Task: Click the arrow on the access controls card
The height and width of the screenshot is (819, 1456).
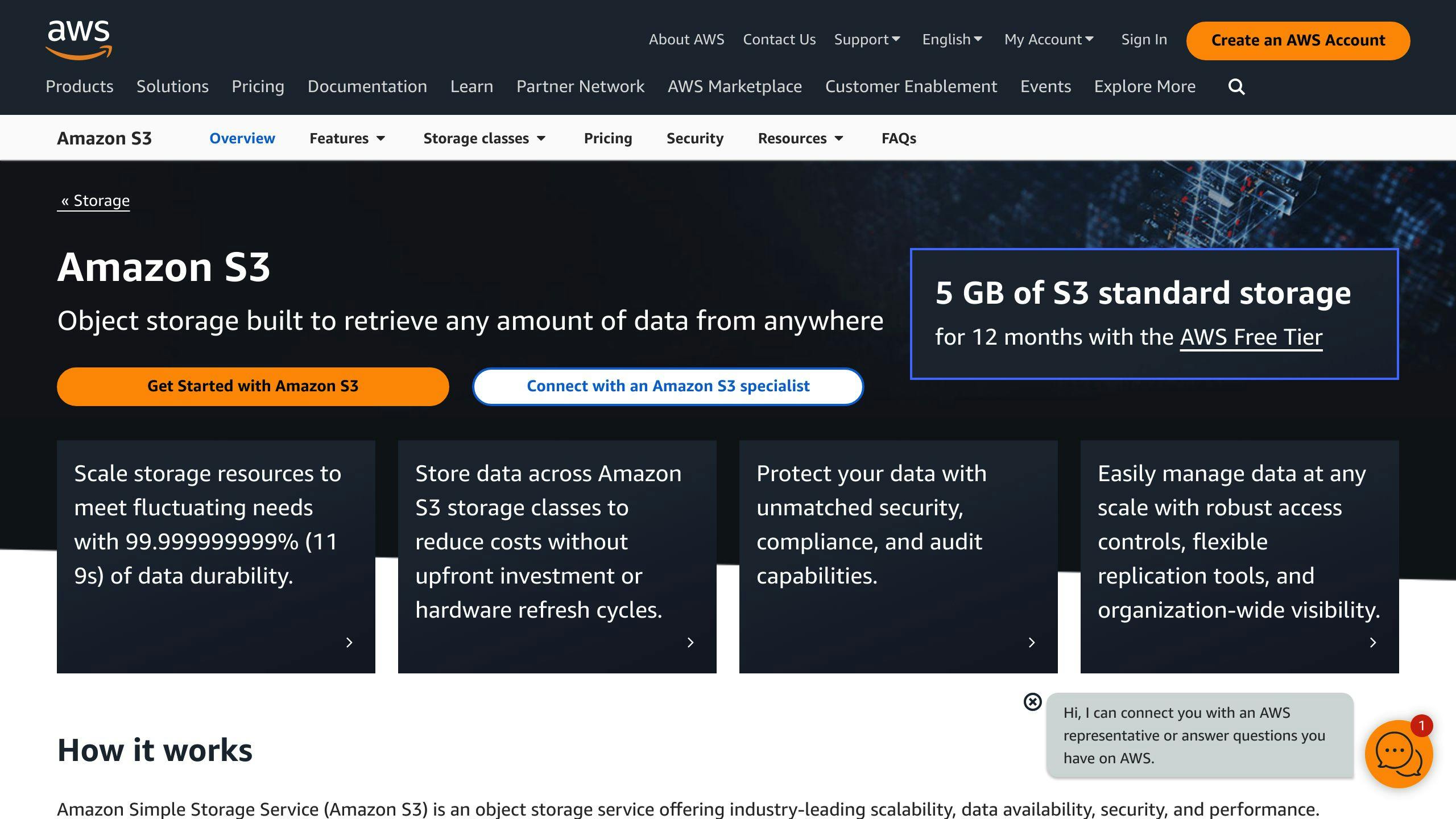Action: tap(1372, 643)
